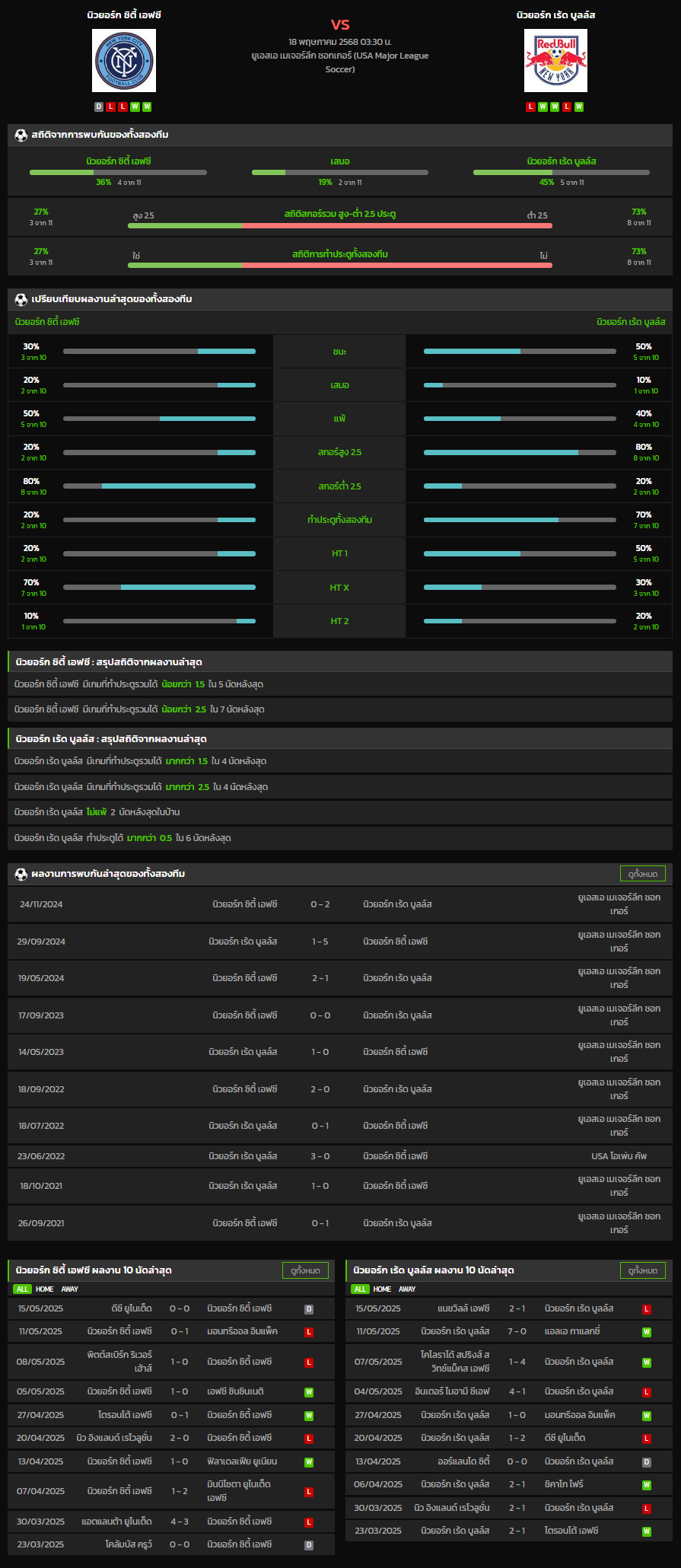This screenshot has height=1568, width=681.
Task: Click soccer ball icon beside head-to-head statistics header
Action: (x=21, y=135)
